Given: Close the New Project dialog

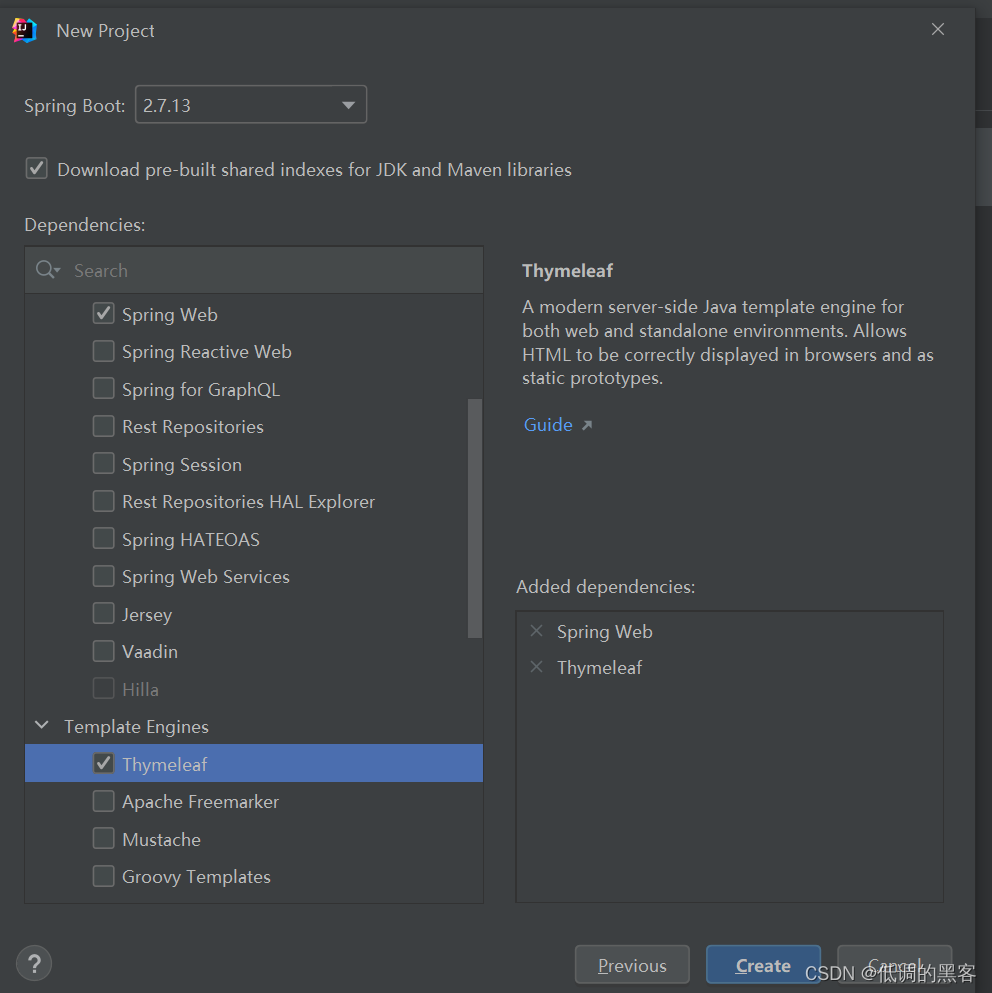Looking at the screenshot, I should click(938, 29).
